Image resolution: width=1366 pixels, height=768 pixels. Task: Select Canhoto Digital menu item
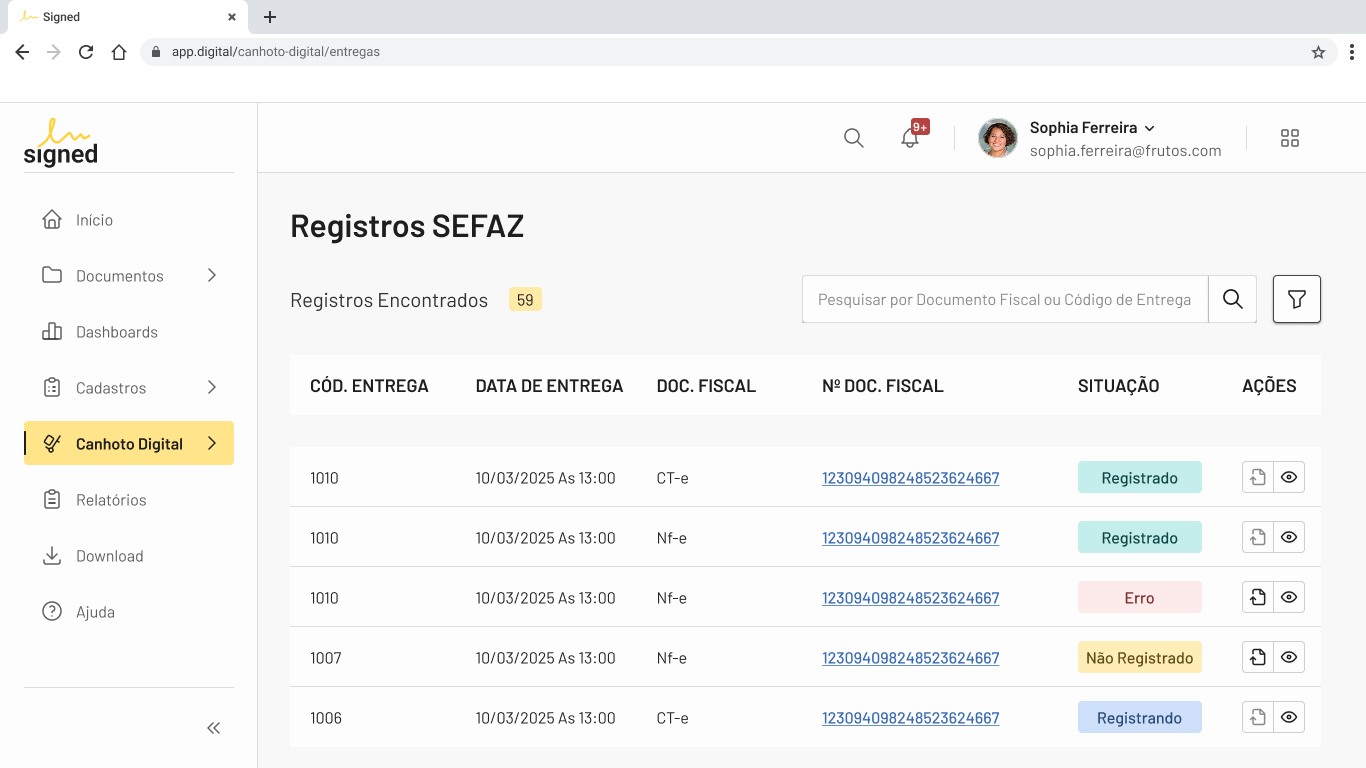[129, 443]
